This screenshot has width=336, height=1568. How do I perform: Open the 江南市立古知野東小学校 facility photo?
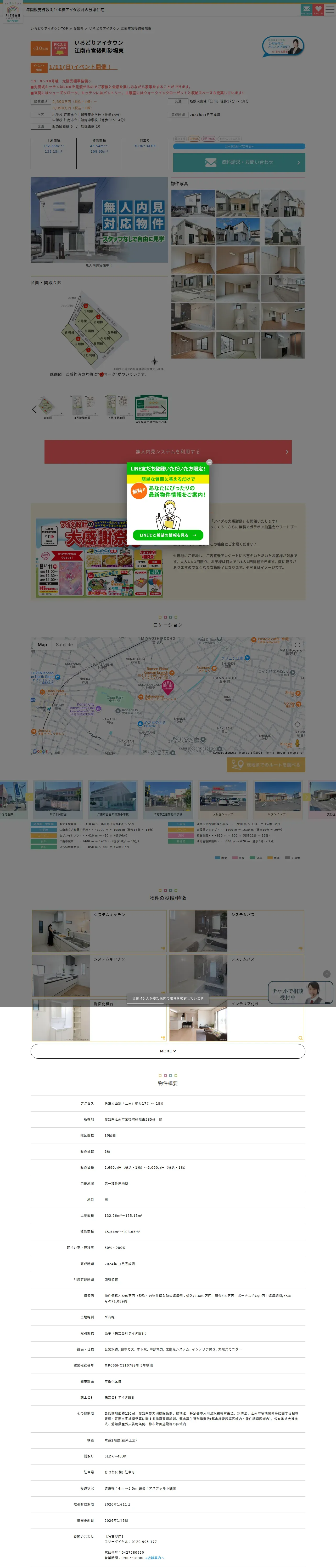click(113, 797)
